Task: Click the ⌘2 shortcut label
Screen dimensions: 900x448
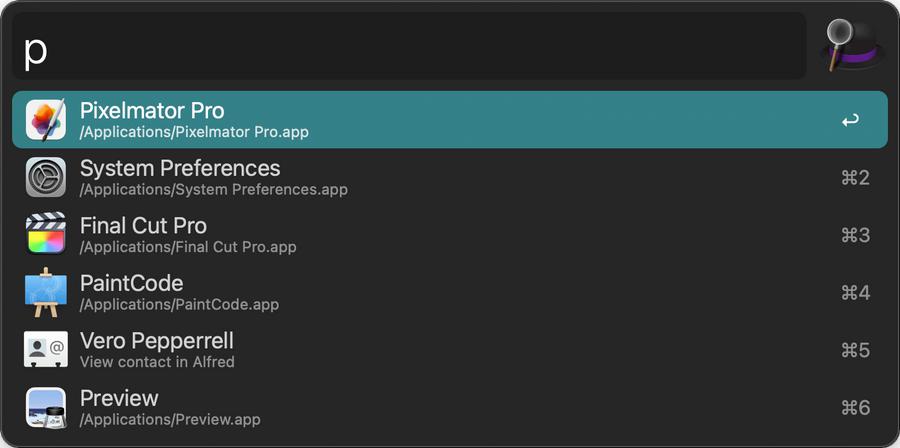Action: pyautogui.click(x=855, y=178)
